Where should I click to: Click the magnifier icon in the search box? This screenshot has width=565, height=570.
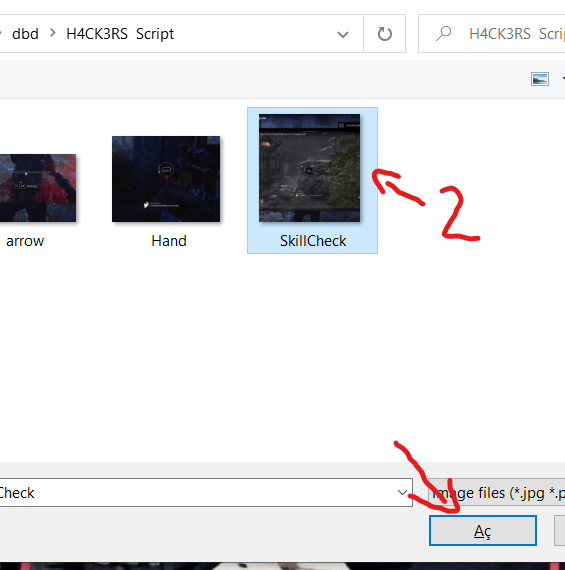tap(443, 34)
